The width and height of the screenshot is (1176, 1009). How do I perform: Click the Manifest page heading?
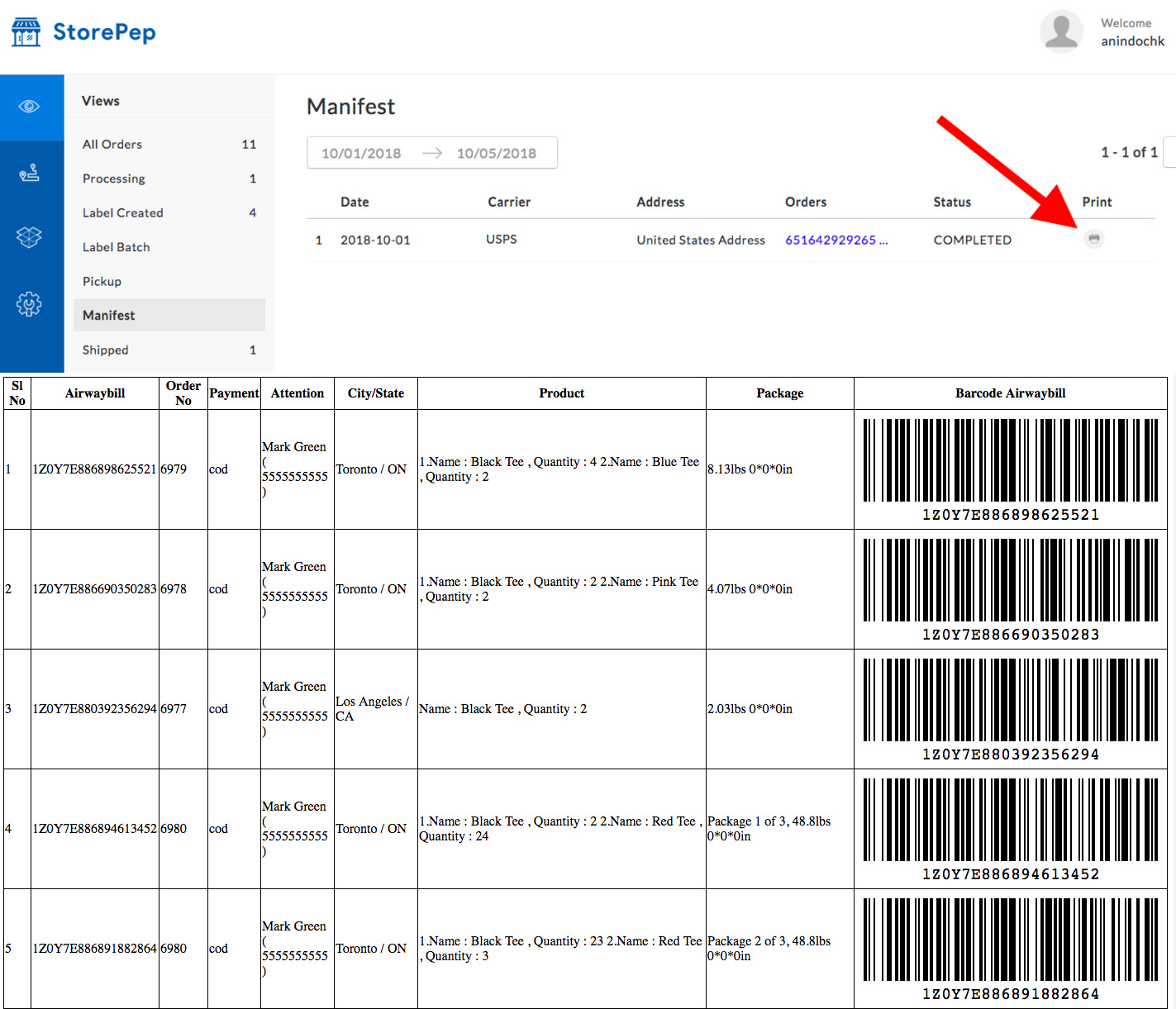coord(350,107)
